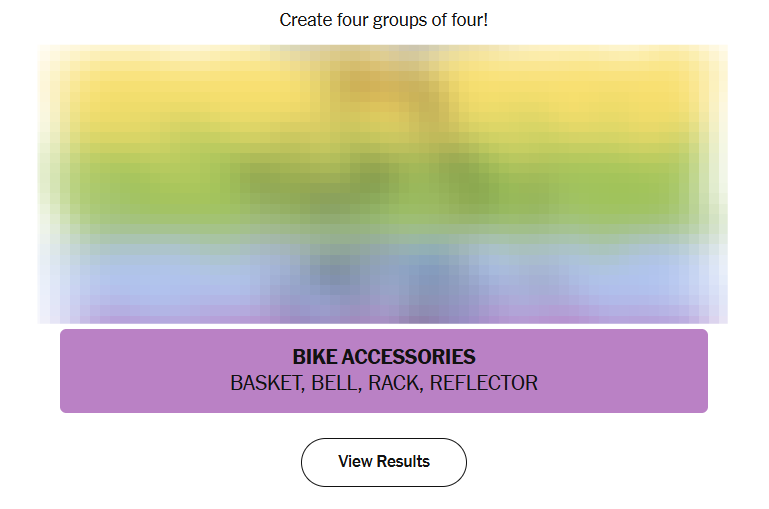Click the word 'four!' ending the instruction

[467, 20]
